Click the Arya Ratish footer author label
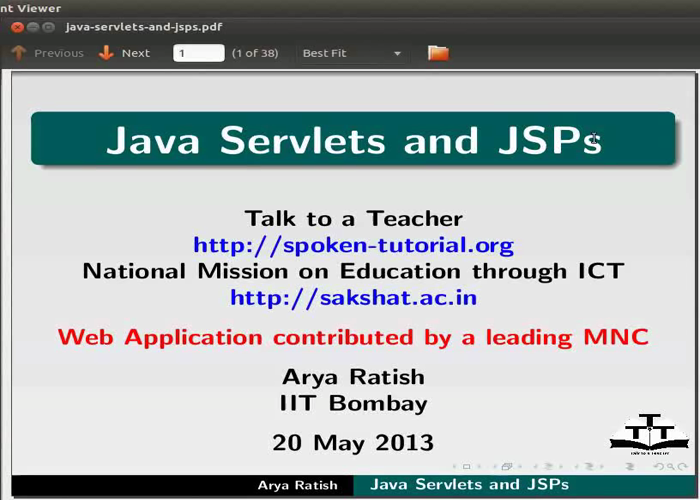The image size is (700, 500). point(297,486)
